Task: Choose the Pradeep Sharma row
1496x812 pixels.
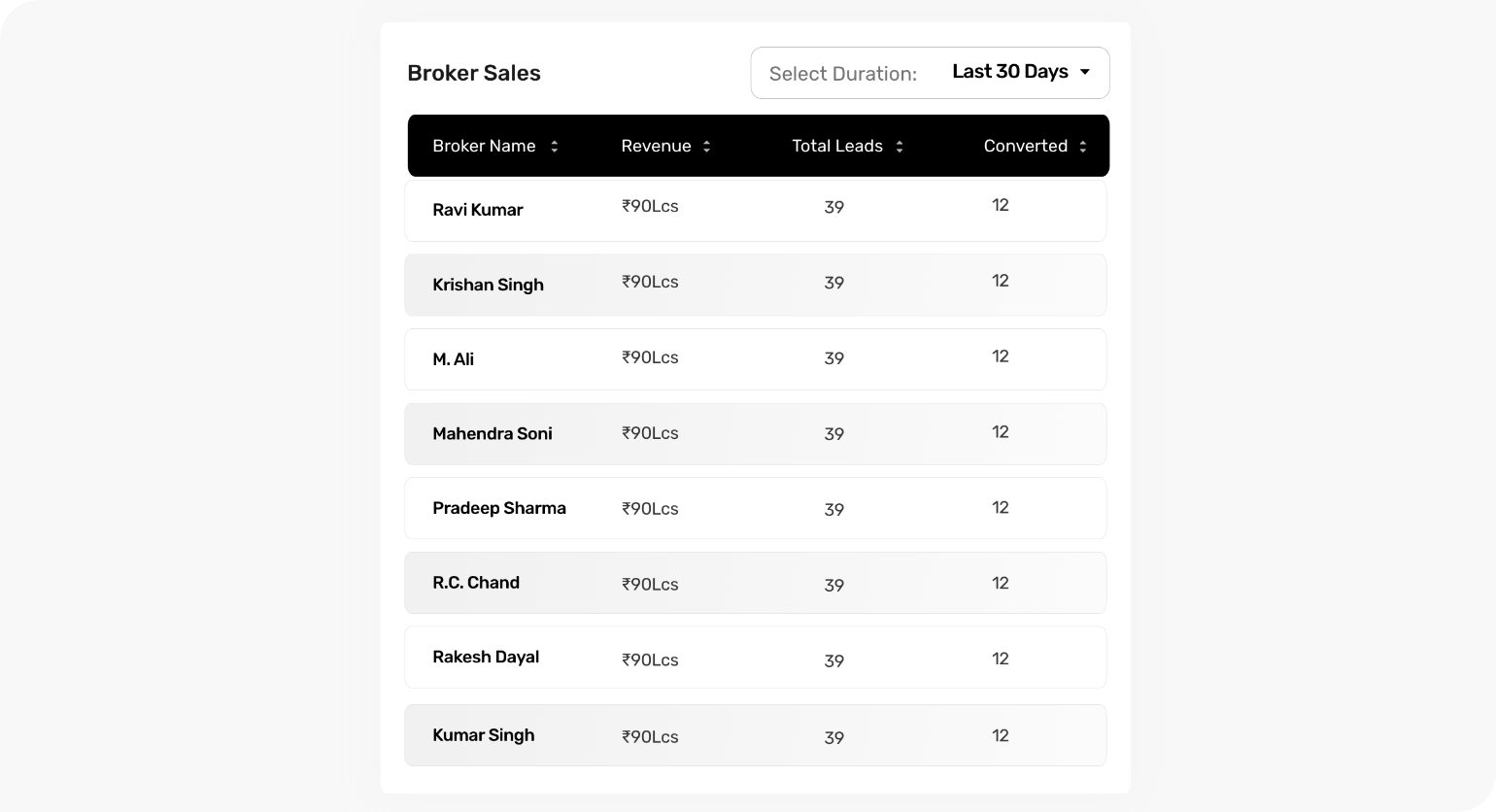Action: [756, 508]
